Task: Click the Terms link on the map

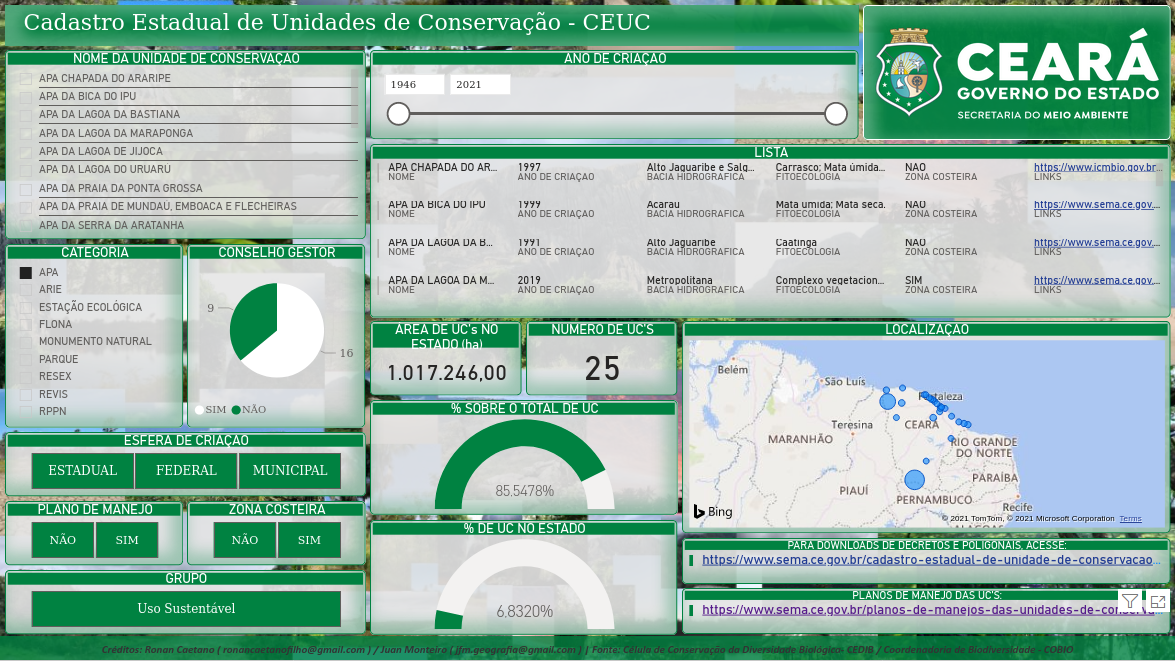Action: pyautogui.click(x=1130, y=519)
